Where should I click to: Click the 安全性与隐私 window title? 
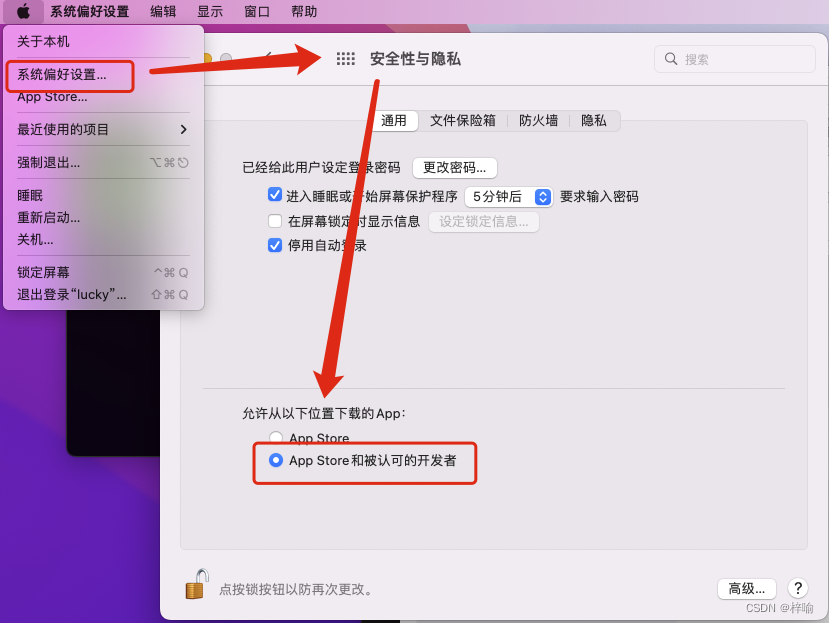tap(415, 59)
